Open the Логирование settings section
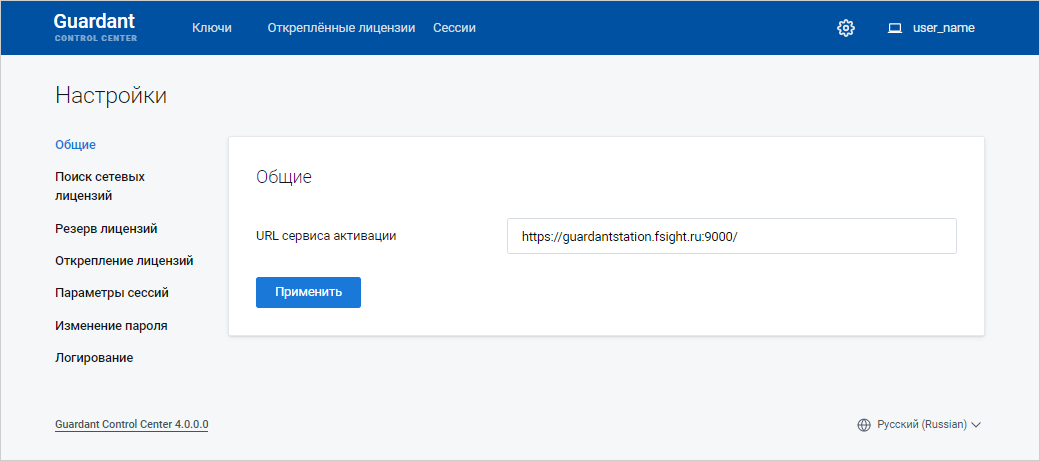The height and width of the screenshot is (461, 1040). (x=94, y=358)
